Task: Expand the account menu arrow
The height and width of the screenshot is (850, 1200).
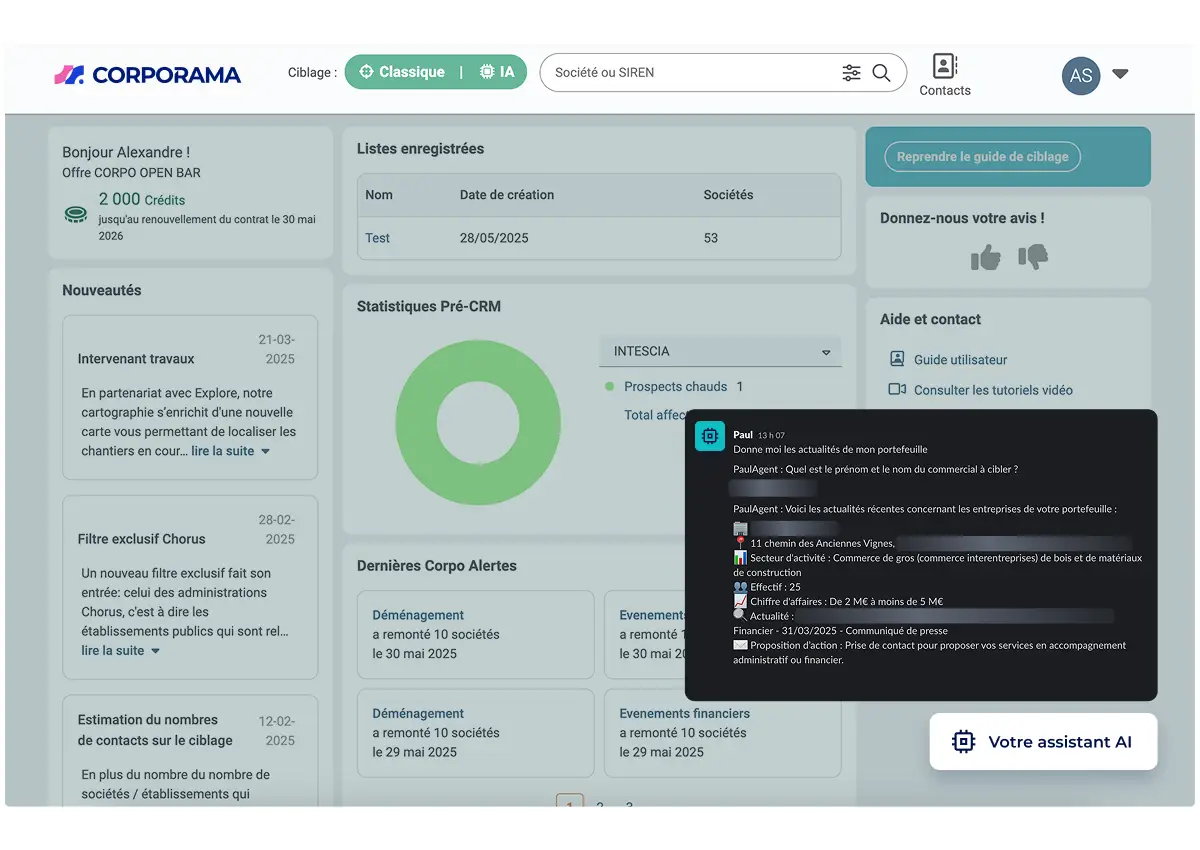Action: coord(1120,74)
